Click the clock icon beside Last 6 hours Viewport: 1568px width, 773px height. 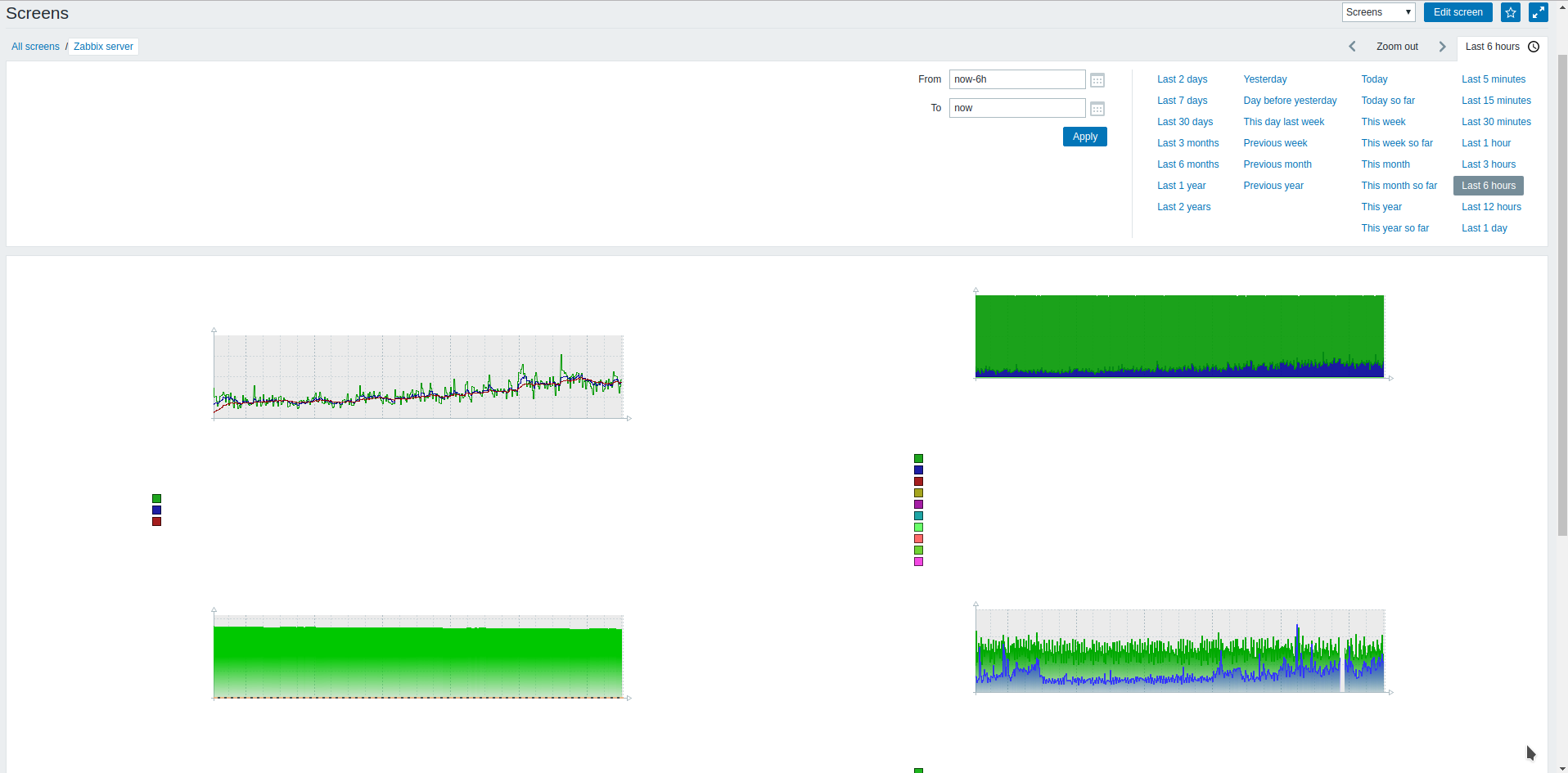click(1534, 47)
